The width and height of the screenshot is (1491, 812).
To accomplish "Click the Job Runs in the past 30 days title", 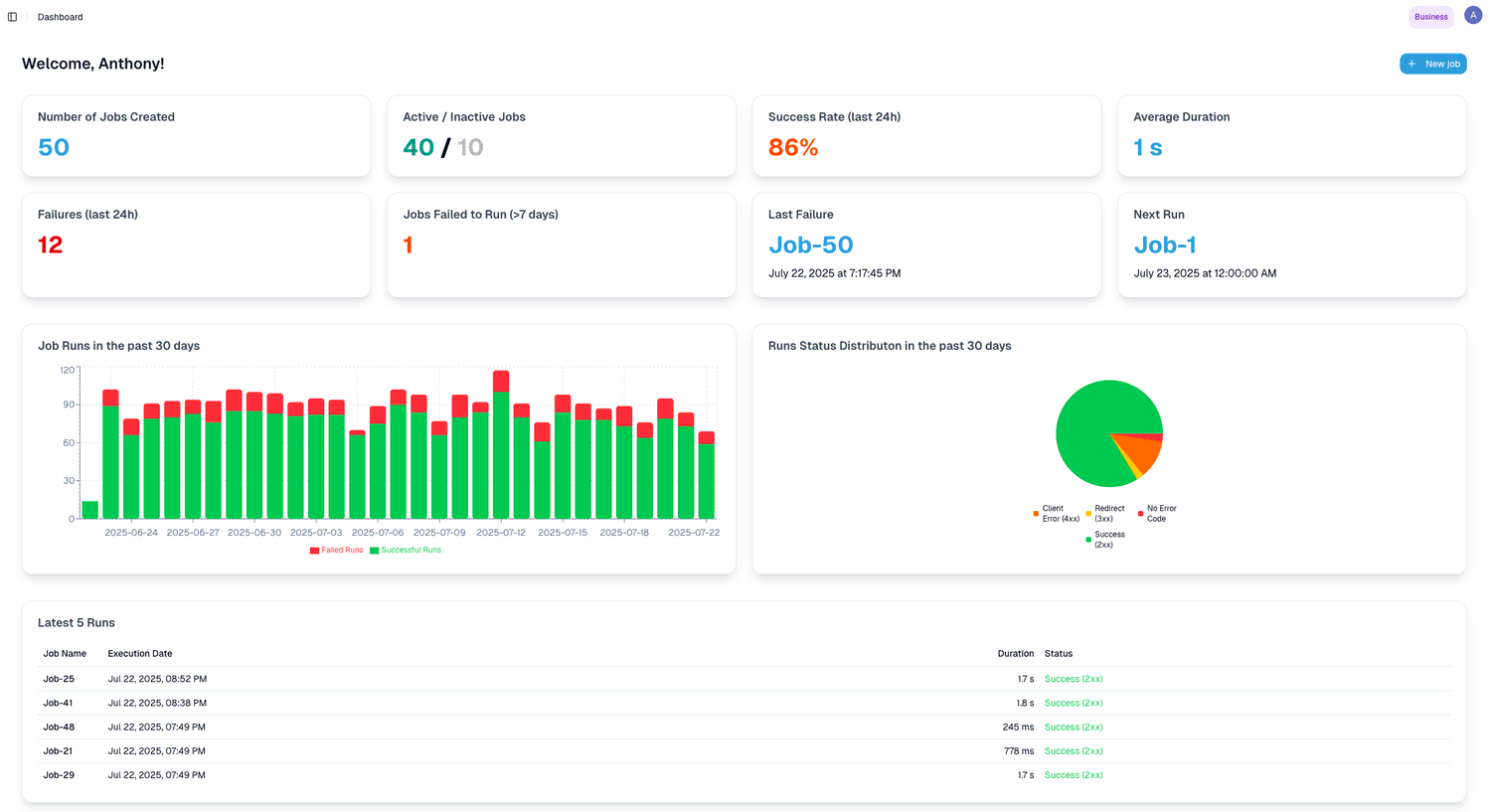I will pos(118,346).
